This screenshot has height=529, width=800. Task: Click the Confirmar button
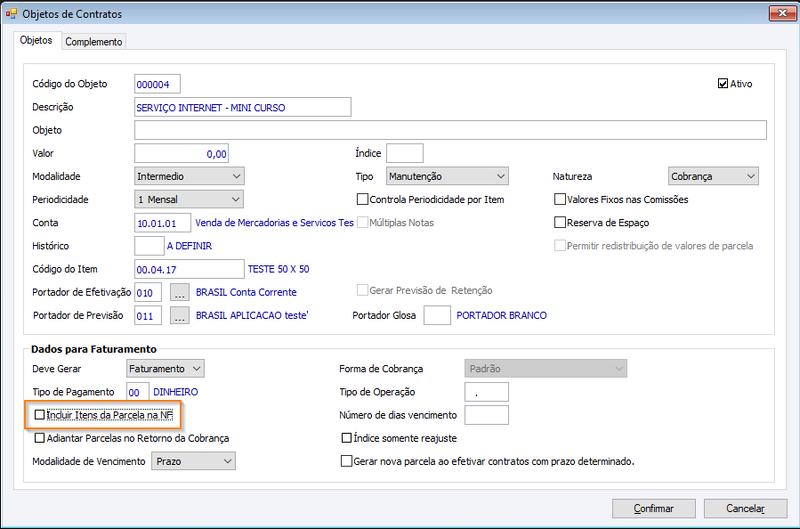(x=654, y=508)
